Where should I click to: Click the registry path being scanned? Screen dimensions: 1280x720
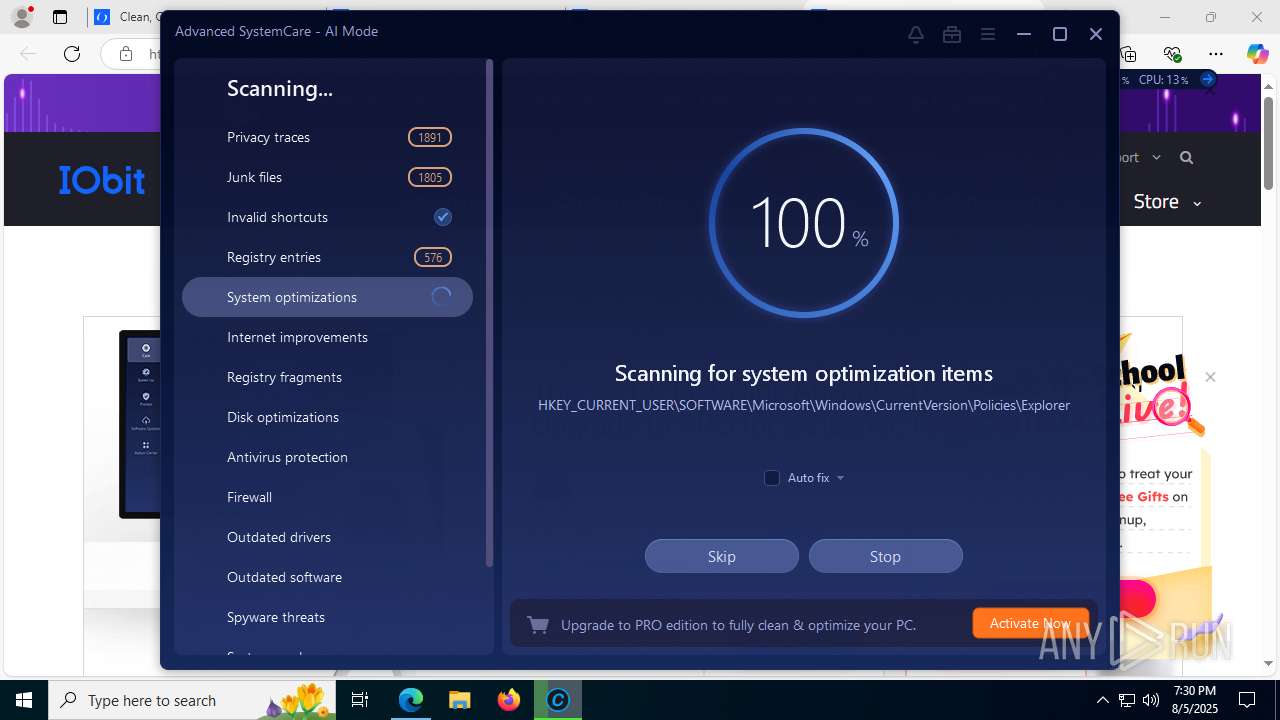pyautogui.click(x=804, y=405)
